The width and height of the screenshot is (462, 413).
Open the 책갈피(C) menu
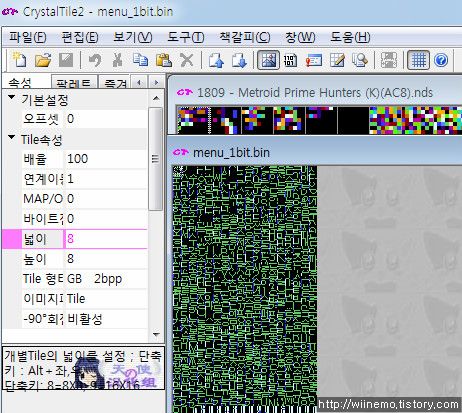click(245, 37)
